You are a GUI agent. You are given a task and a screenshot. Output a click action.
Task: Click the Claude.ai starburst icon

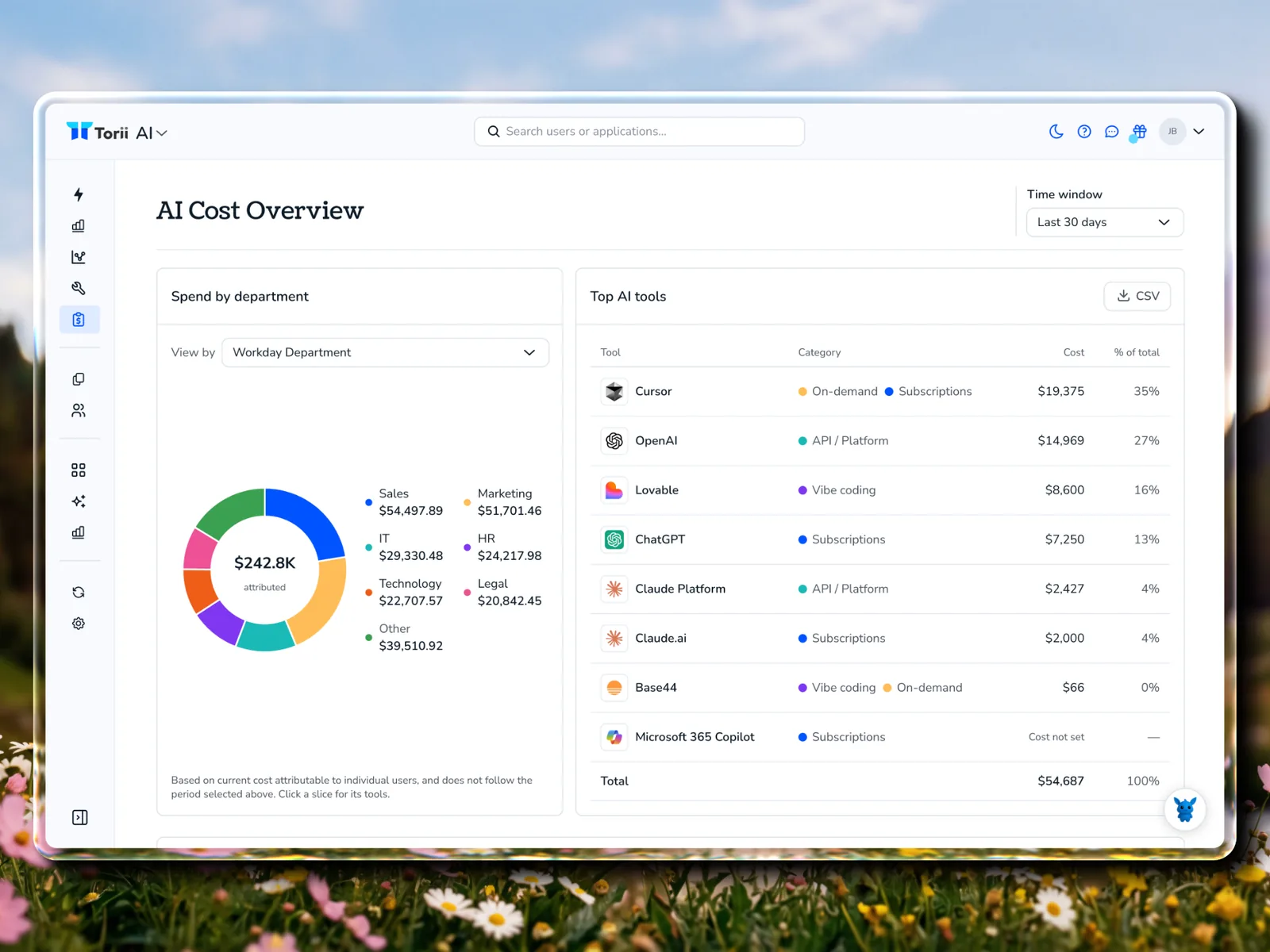tap(614, 638)
